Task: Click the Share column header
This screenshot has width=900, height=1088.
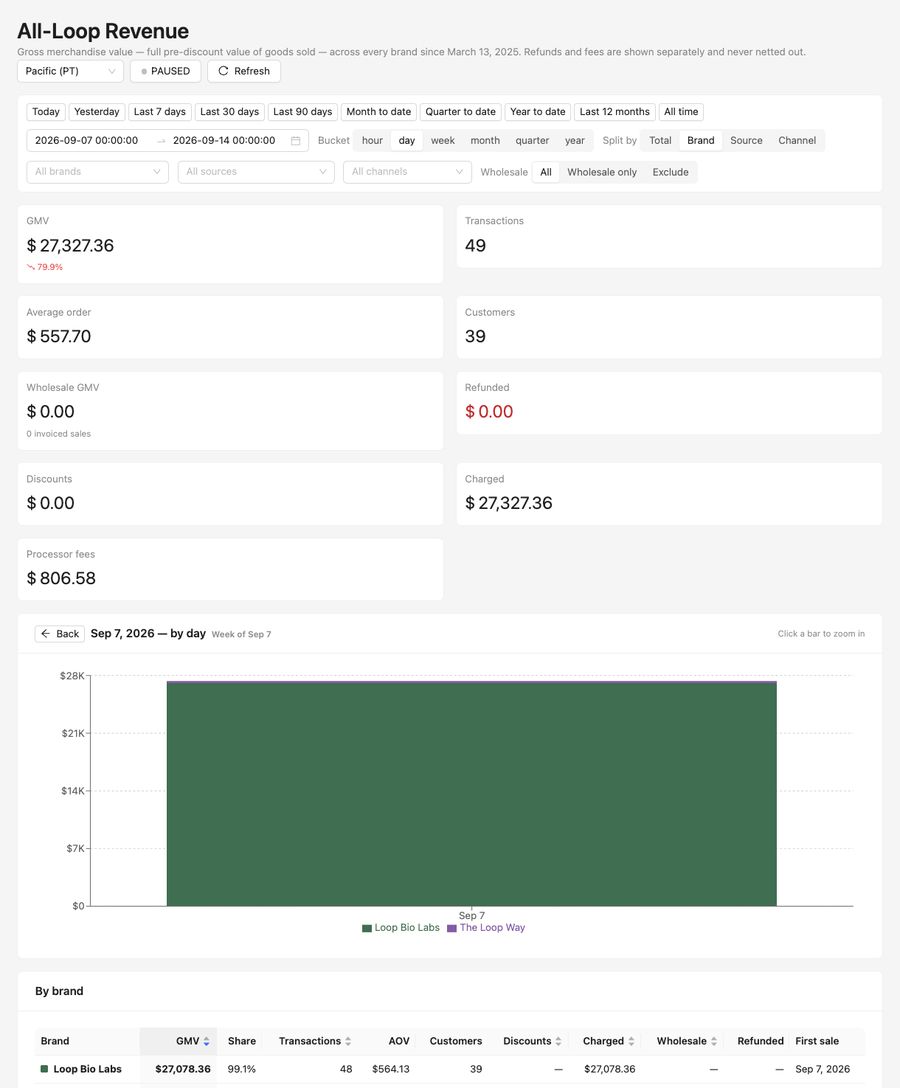Action: [x=241, y=1042]
